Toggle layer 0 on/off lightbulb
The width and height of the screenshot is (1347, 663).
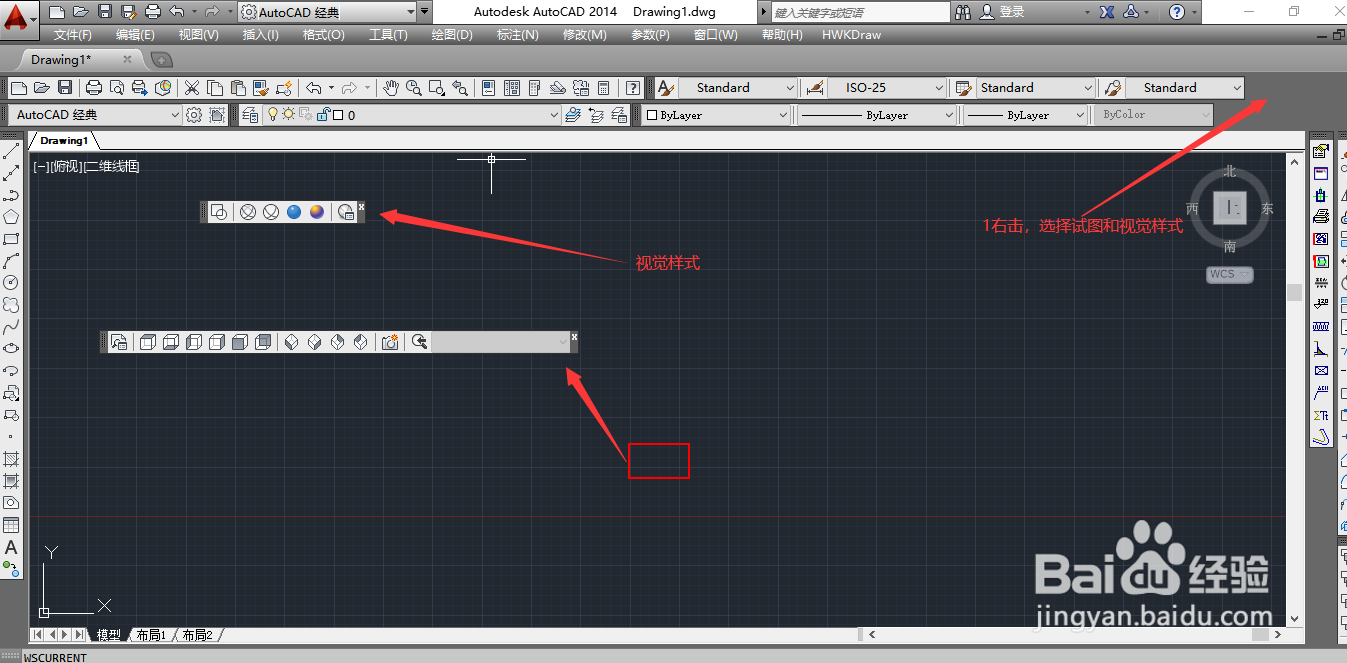coord(272,115)
